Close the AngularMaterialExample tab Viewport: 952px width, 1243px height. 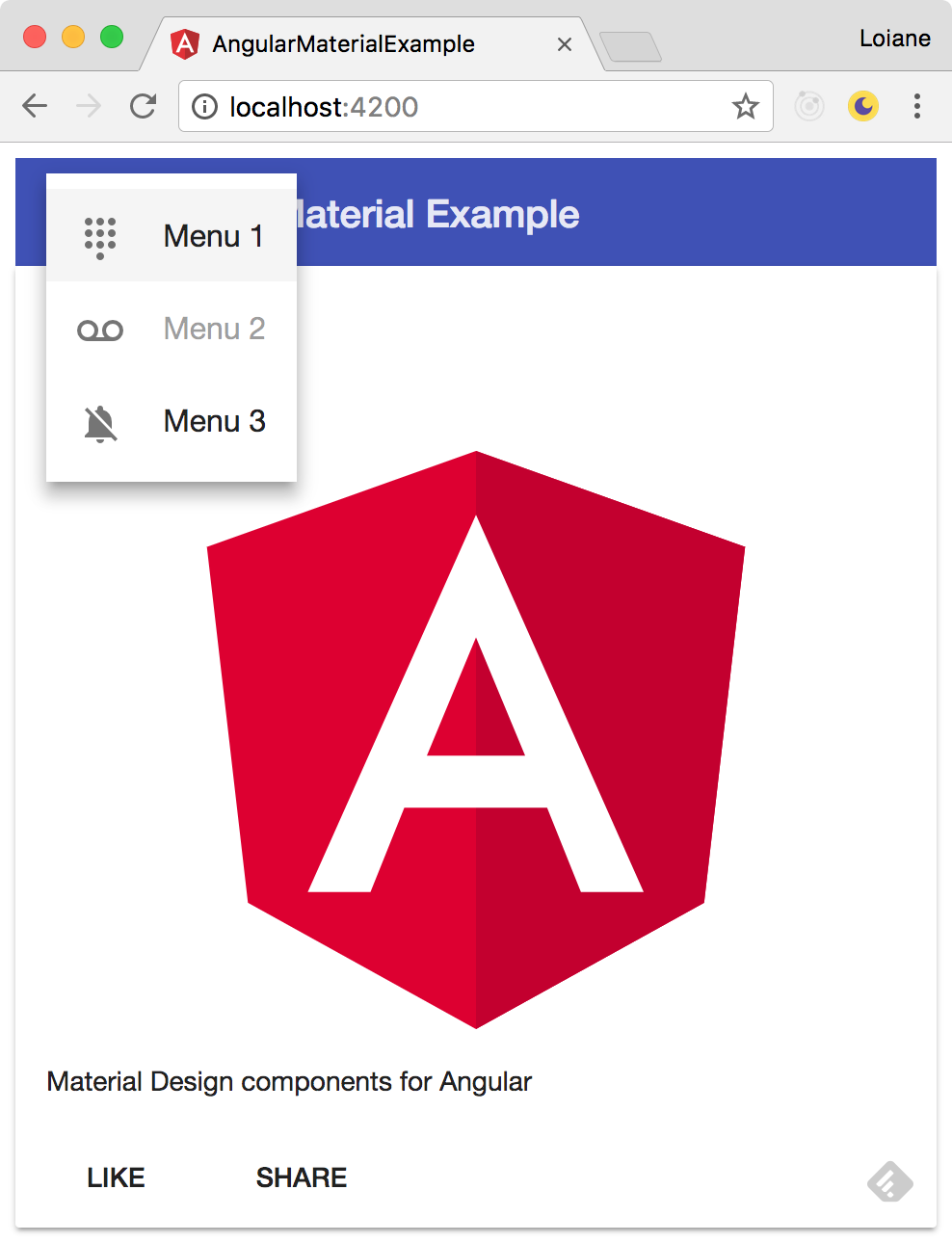565,44
